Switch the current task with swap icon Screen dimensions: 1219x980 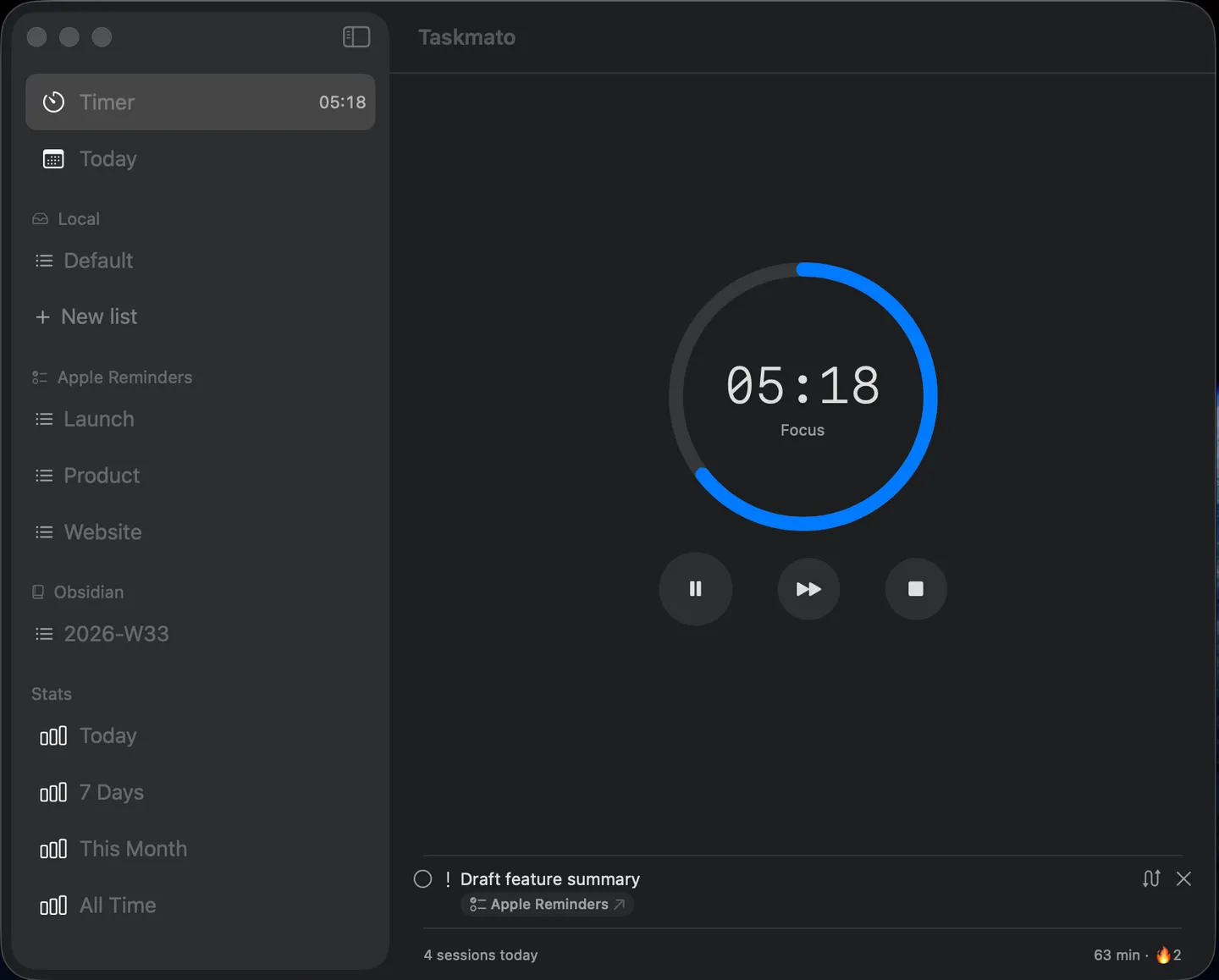[1151, 878]
